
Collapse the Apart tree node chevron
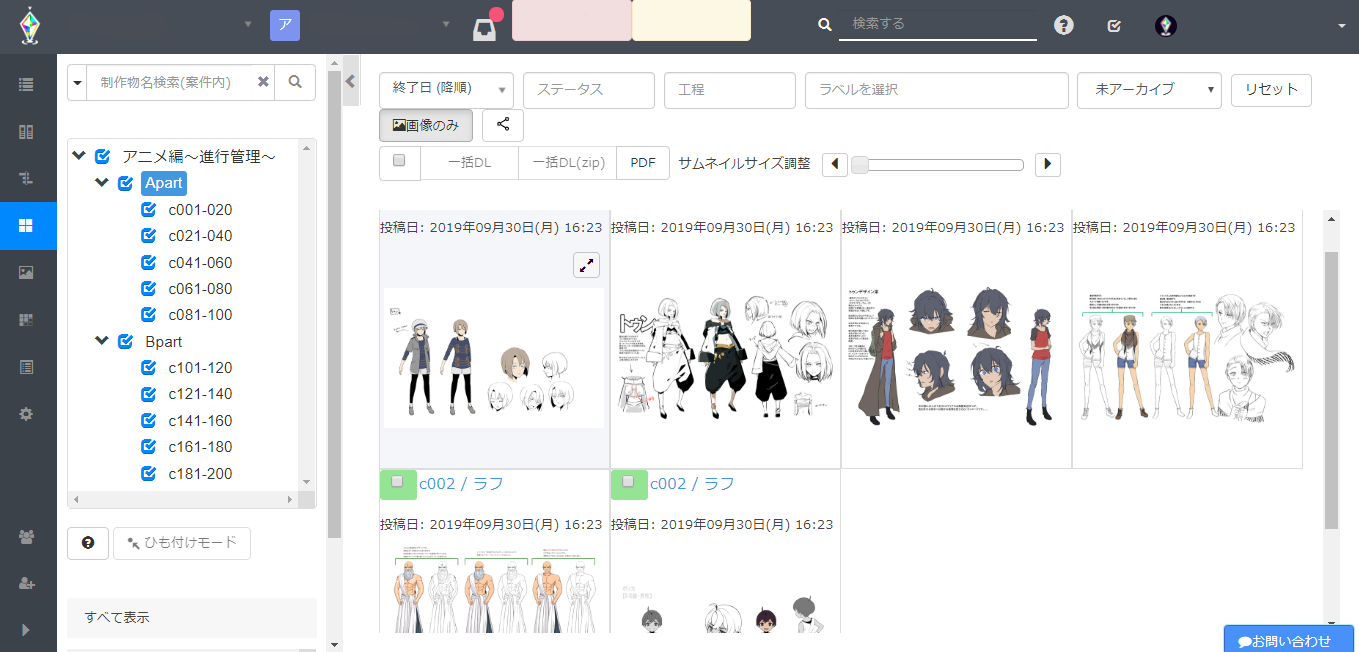[101, 183]
